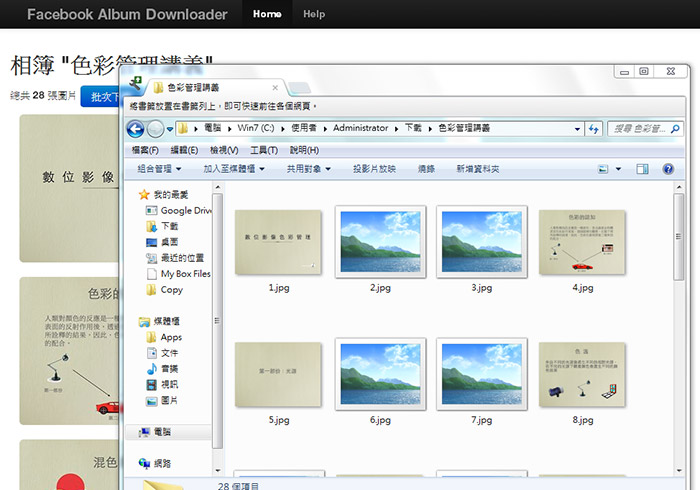This screenshot has height=490, width=700.
Task: Select 我的最愛 star icon in sidebar
Action: 144,194
